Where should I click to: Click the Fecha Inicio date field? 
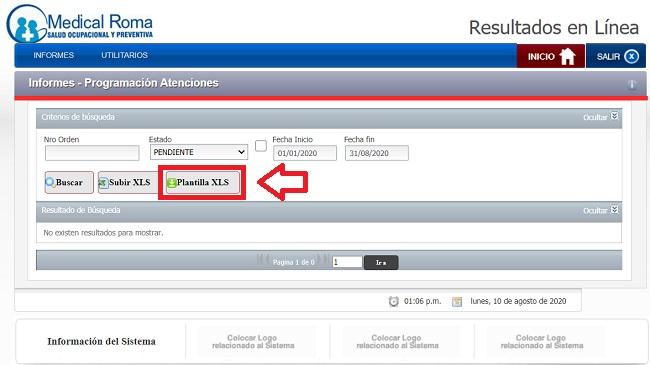(x=305, y=153)
